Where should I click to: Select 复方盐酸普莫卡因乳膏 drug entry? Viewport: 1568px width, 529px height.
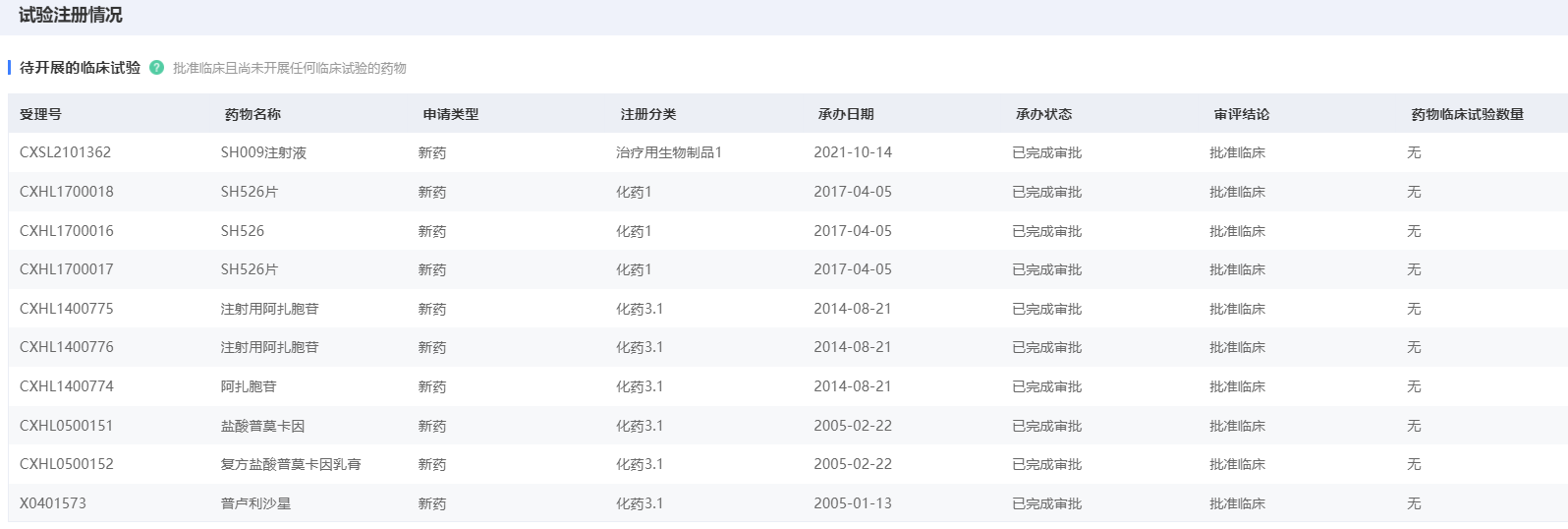291,464
